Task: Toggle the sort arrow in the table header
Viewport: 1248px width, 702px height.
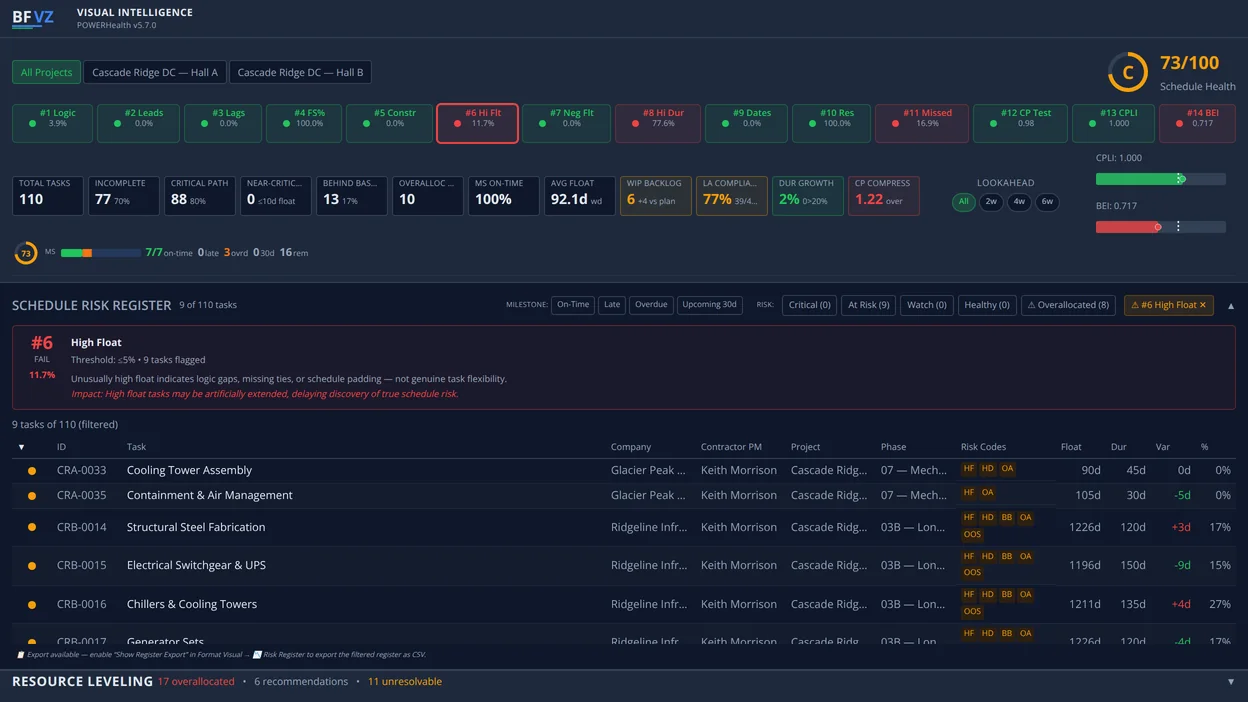Action: [21, 447]
